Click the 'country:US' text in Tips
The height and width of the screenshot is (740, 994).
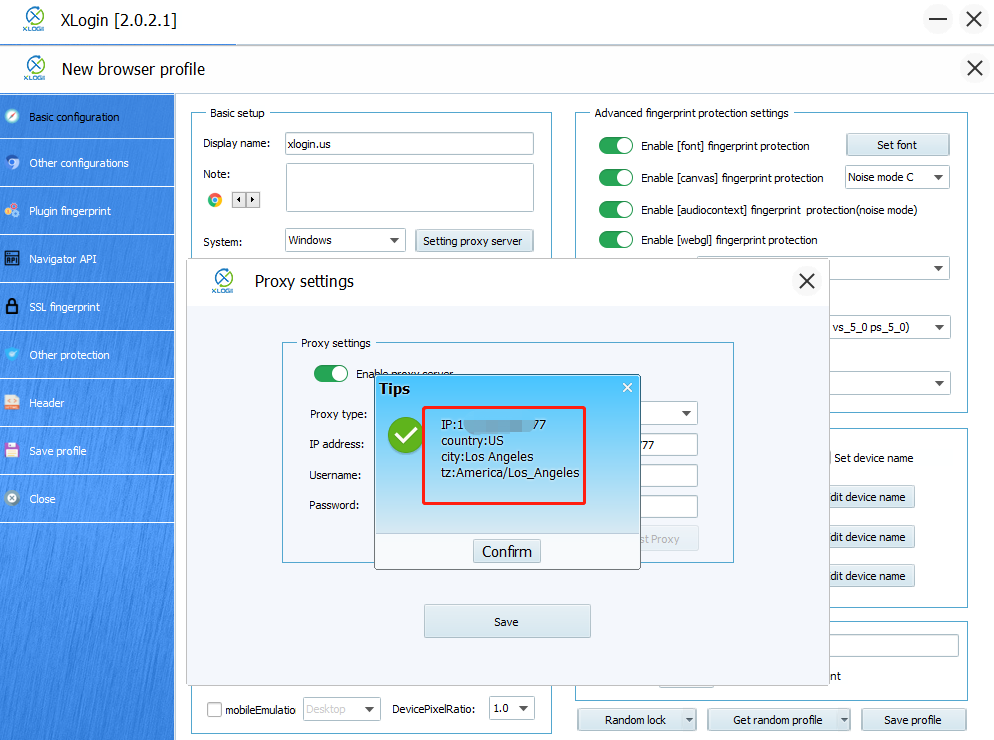pos(472,441)
